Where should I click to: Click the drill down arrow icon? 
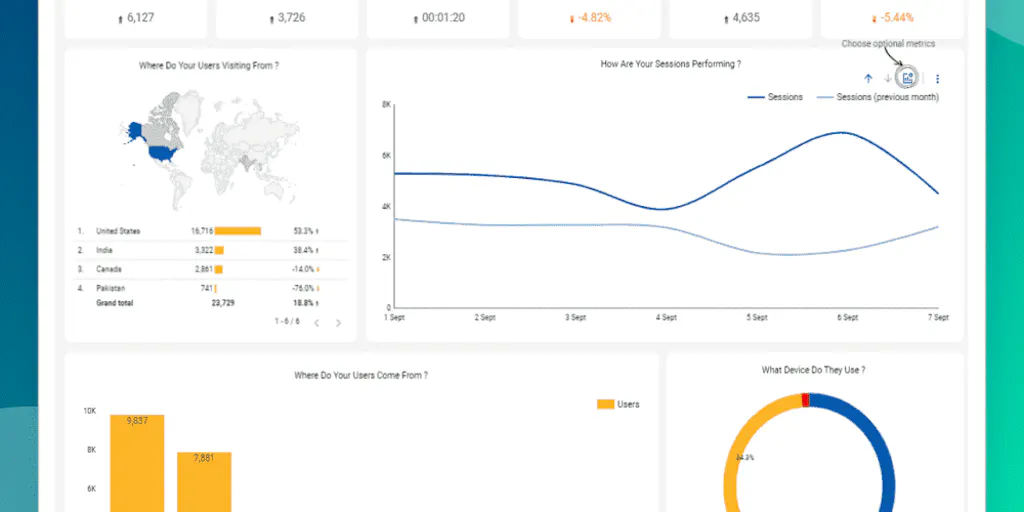(888, 78)
